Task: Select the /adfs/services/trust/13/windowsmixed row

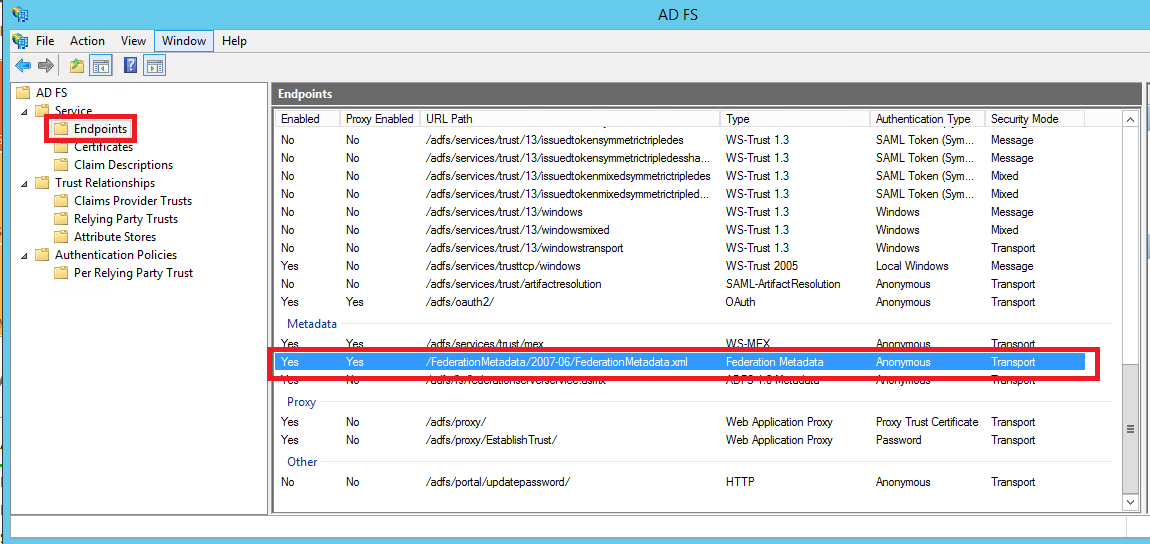Action: click(680, 230)
